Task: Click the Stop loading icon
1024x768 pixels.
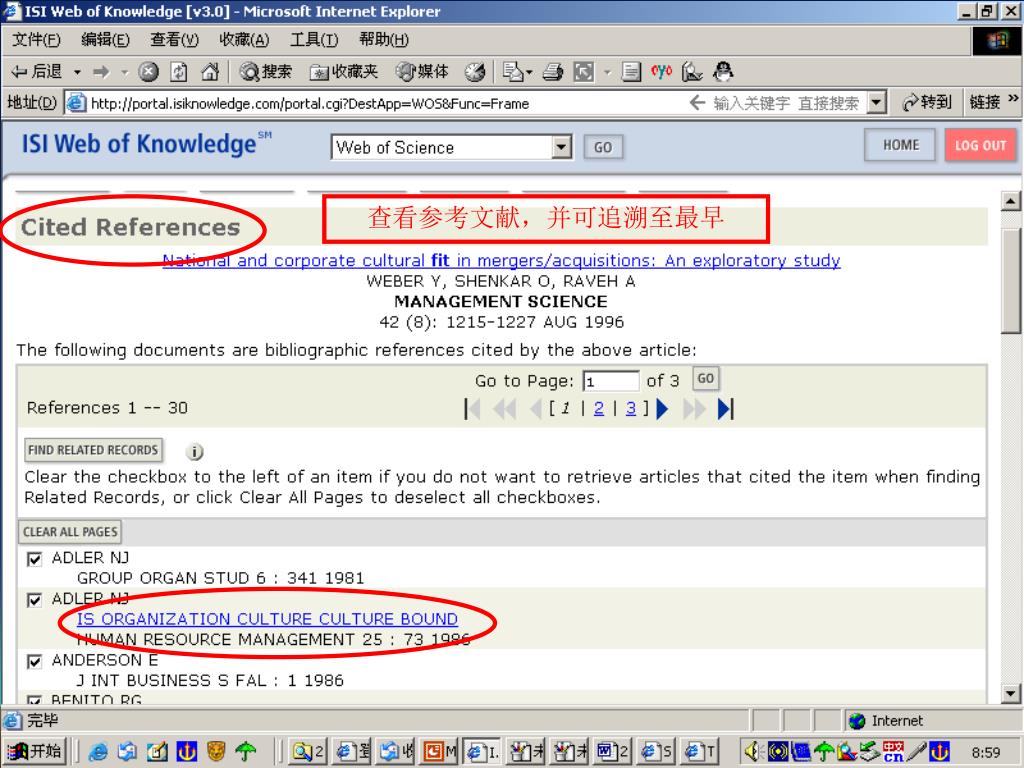Action: (149, 71)
